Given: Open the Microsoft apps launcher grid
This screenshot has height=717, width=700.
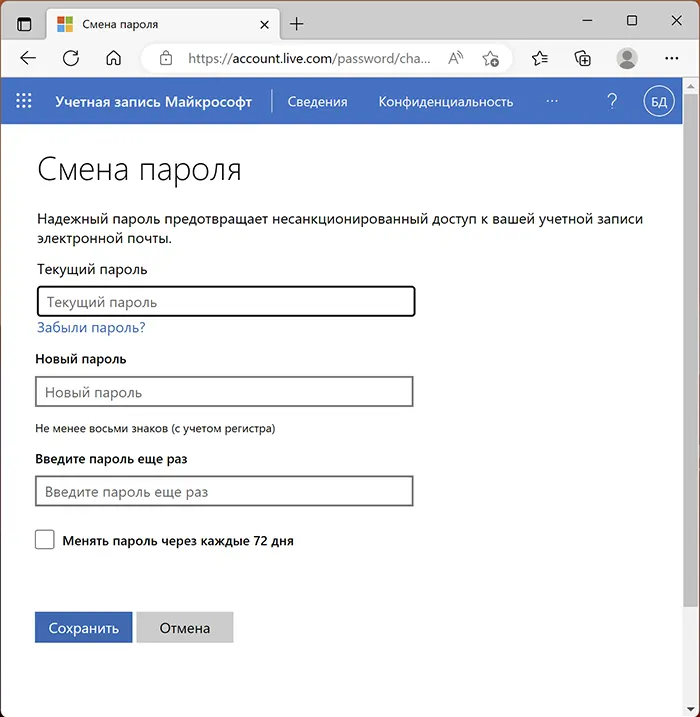Looking at the screenshot, I should coord(24,101).
